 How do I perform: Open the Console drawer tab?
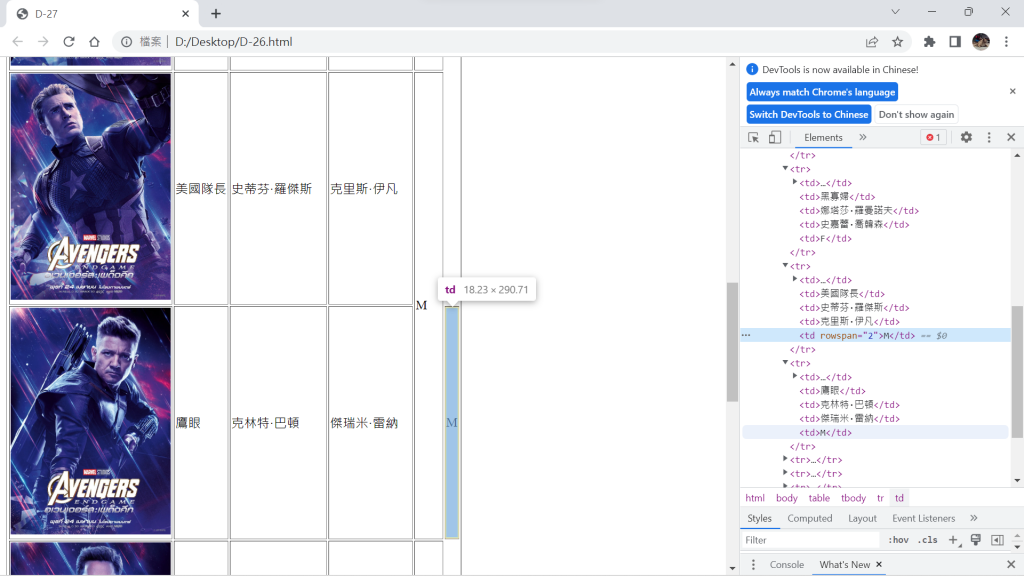tap(786, 565)
